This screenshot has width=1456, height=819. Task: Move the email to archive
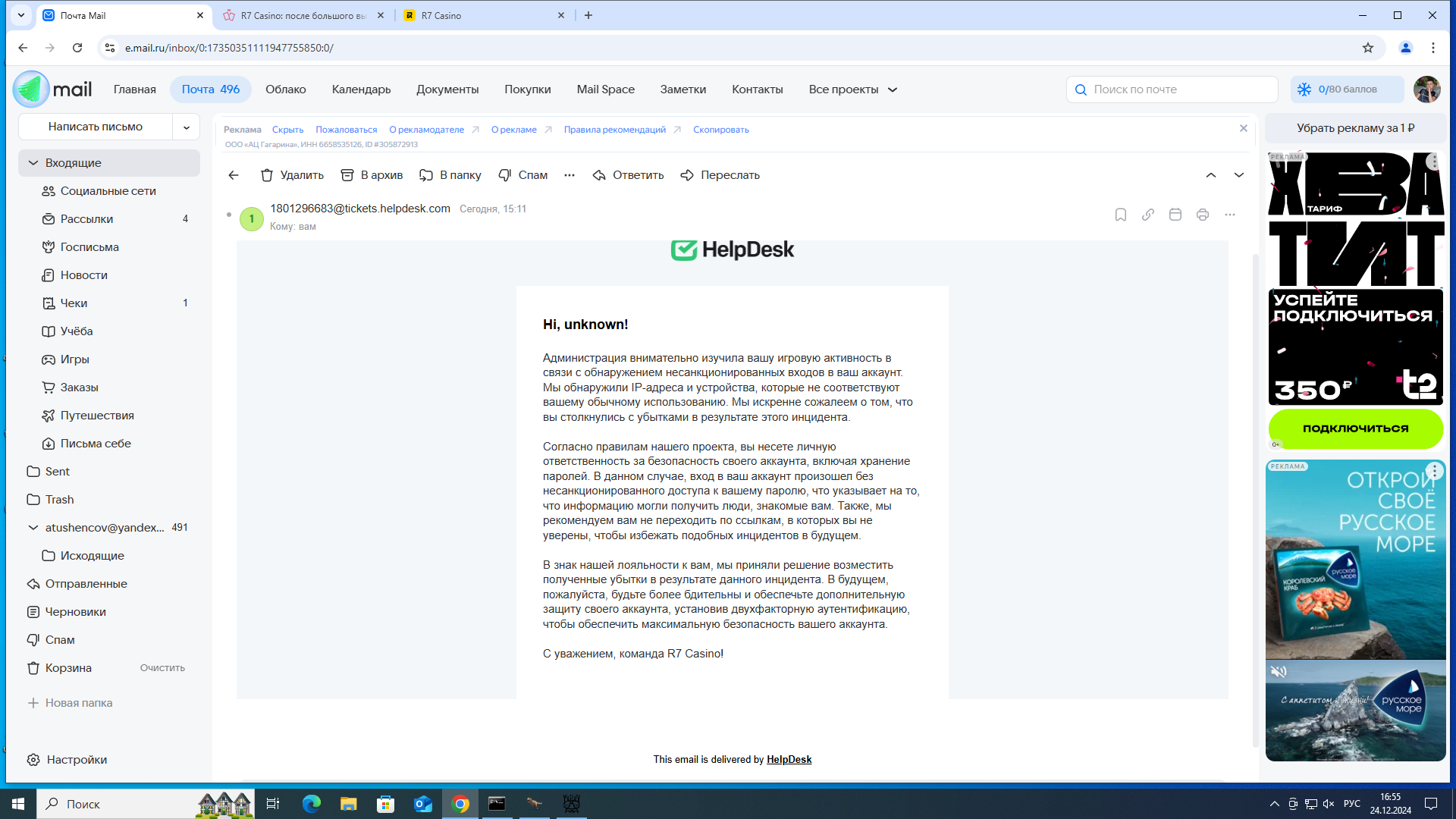point(372,175)
